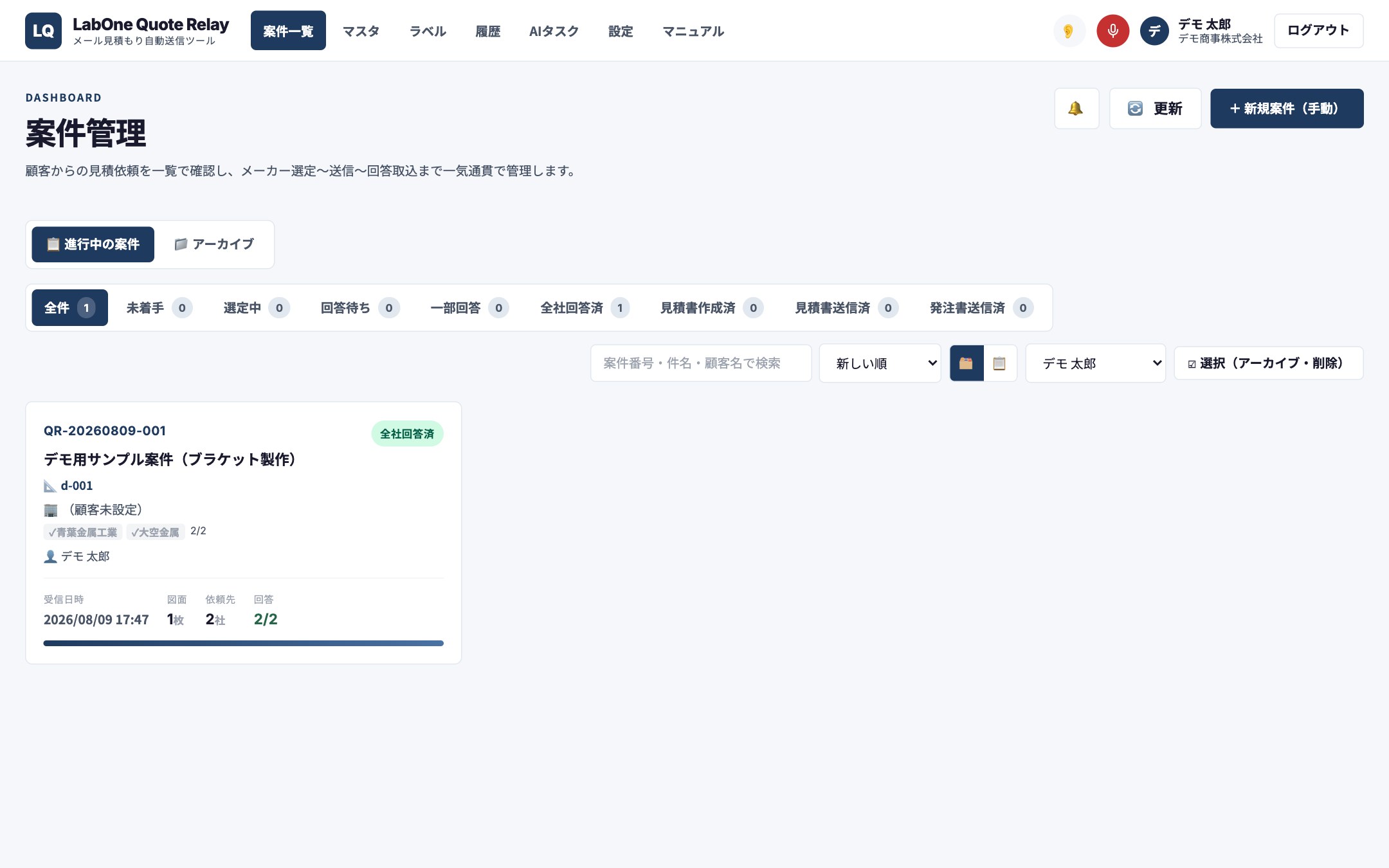Filter by 選定中 status

pyautogui.click(x=257, y=308)
